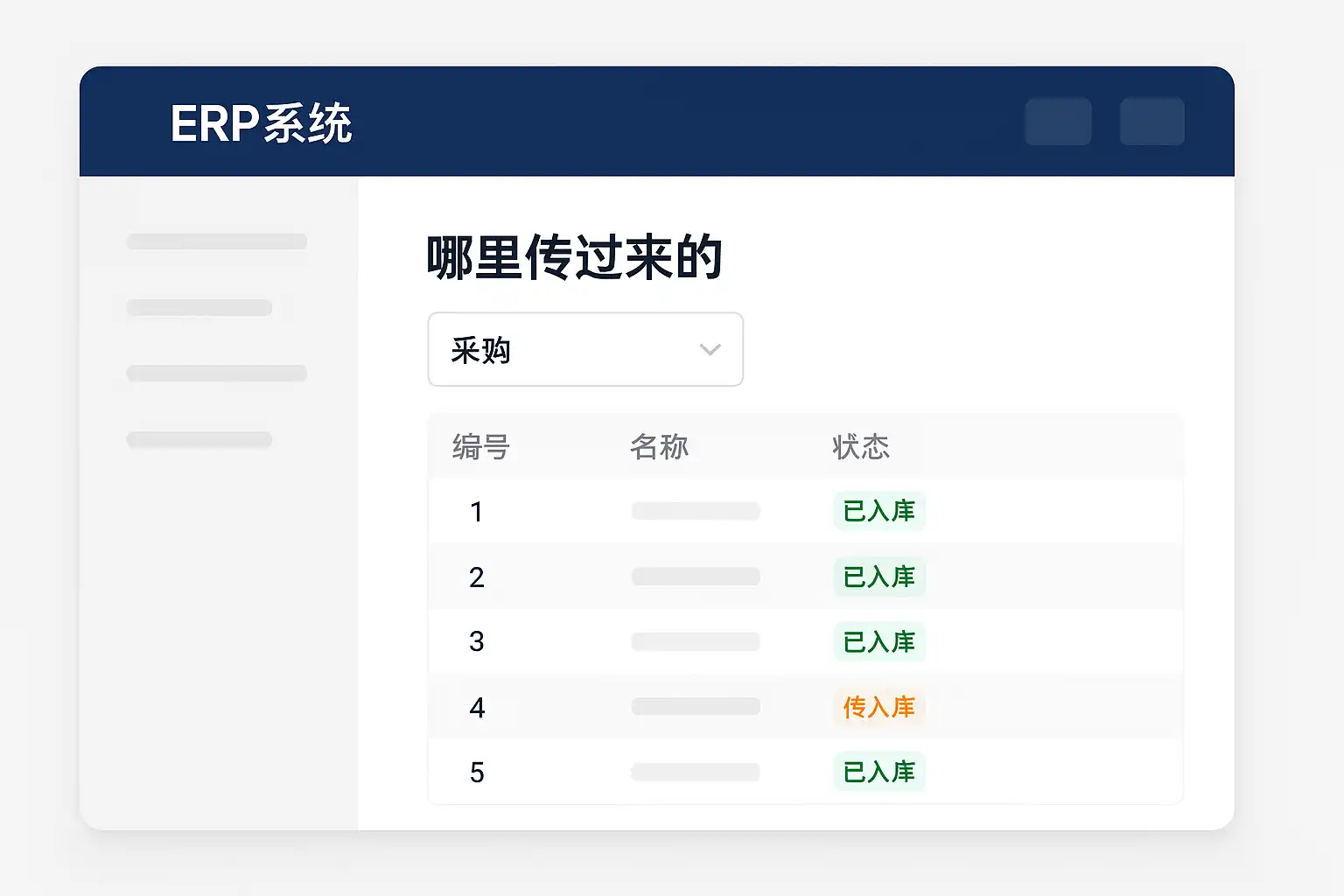Click the name placeholder in row 4
Screen dimensions: 1344x896
point(696,707)
